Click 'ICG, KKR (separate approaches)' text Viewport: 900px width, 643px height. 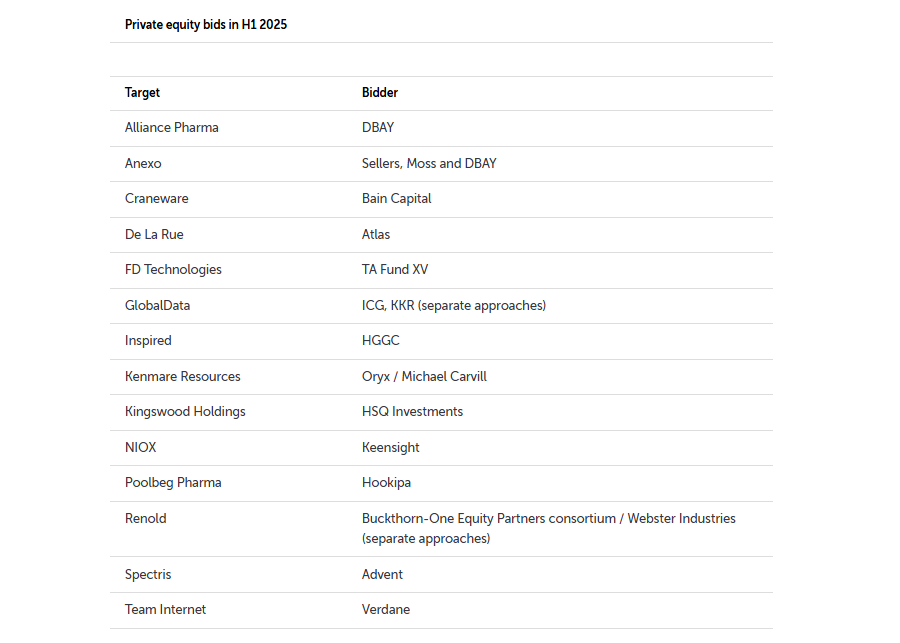(453, 305)
